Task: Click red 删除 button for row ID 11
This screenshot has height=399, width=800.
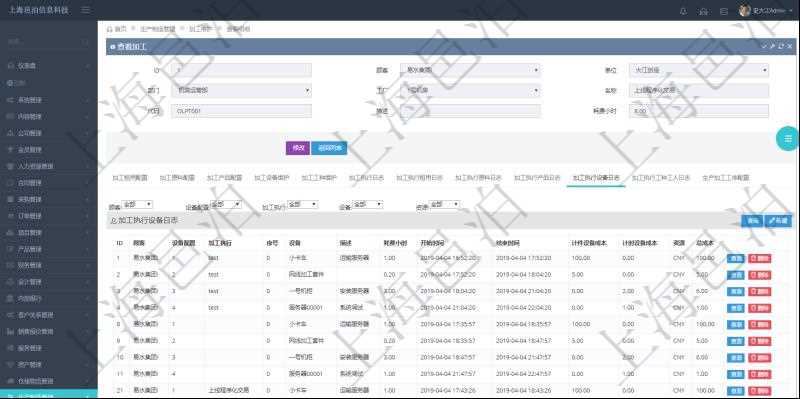Action: [760, 374]
